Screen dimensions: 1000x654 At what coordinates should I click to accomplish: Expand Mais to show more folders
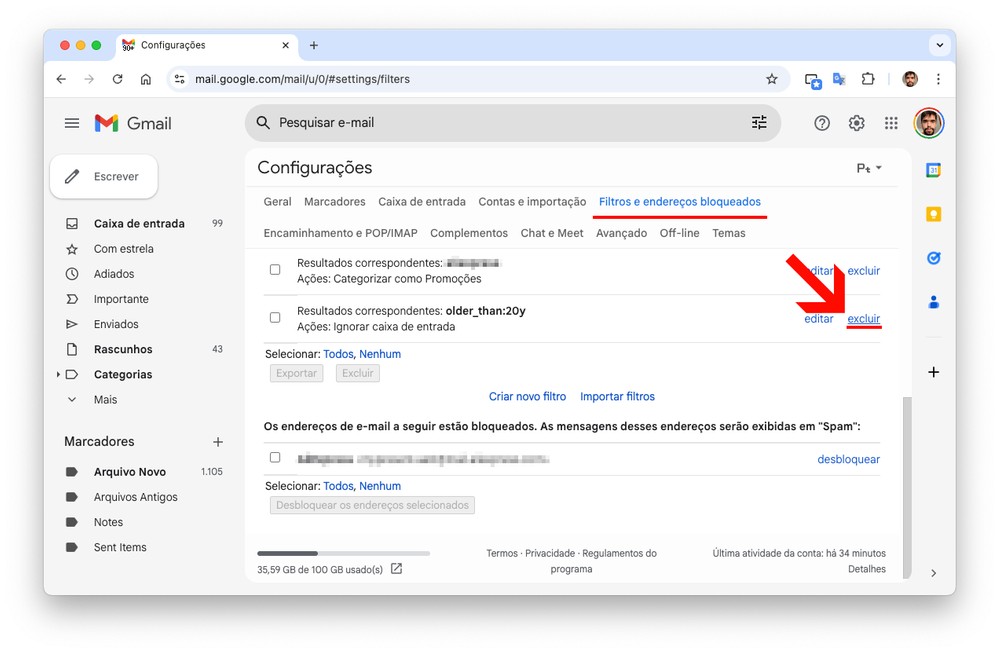pyautogui.click(x=72, y=400)
